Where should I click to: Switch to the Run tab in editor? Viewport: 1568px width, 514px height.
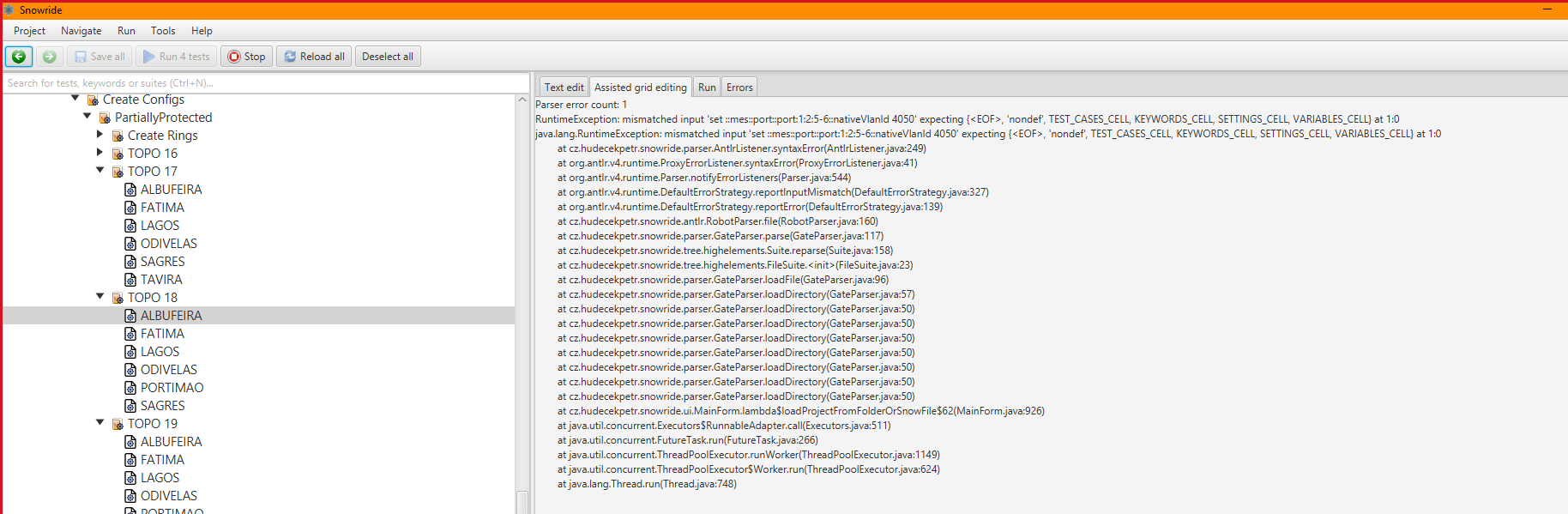(707, 88)
